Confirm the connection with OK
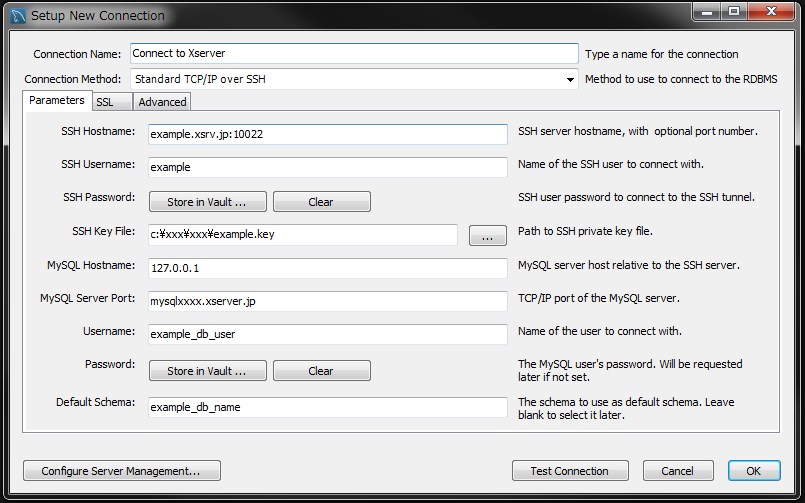The height and width of the screenshot is (503, 805). point(754,471)
